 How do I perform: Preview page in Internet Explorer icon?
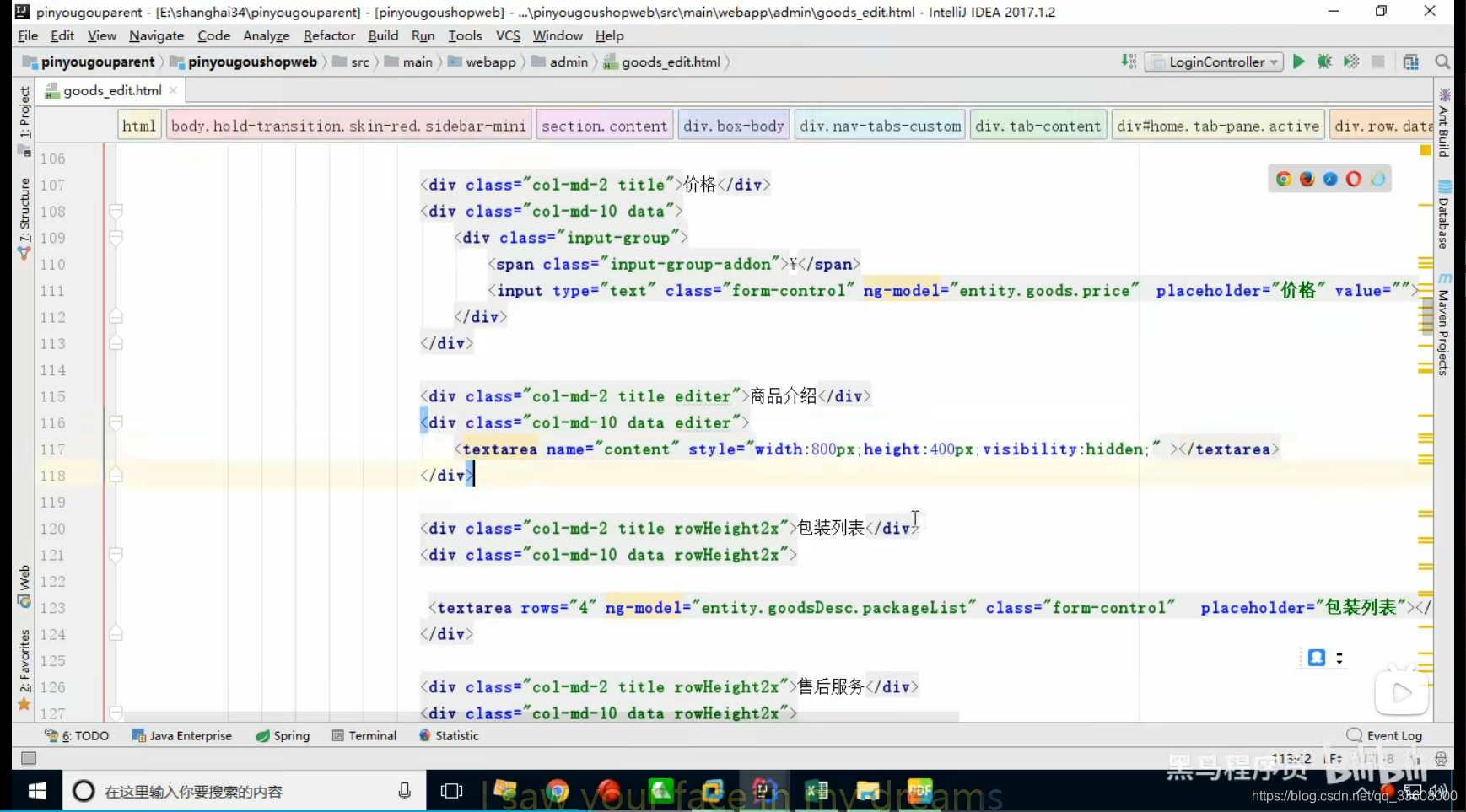(x=1378, y=179)
